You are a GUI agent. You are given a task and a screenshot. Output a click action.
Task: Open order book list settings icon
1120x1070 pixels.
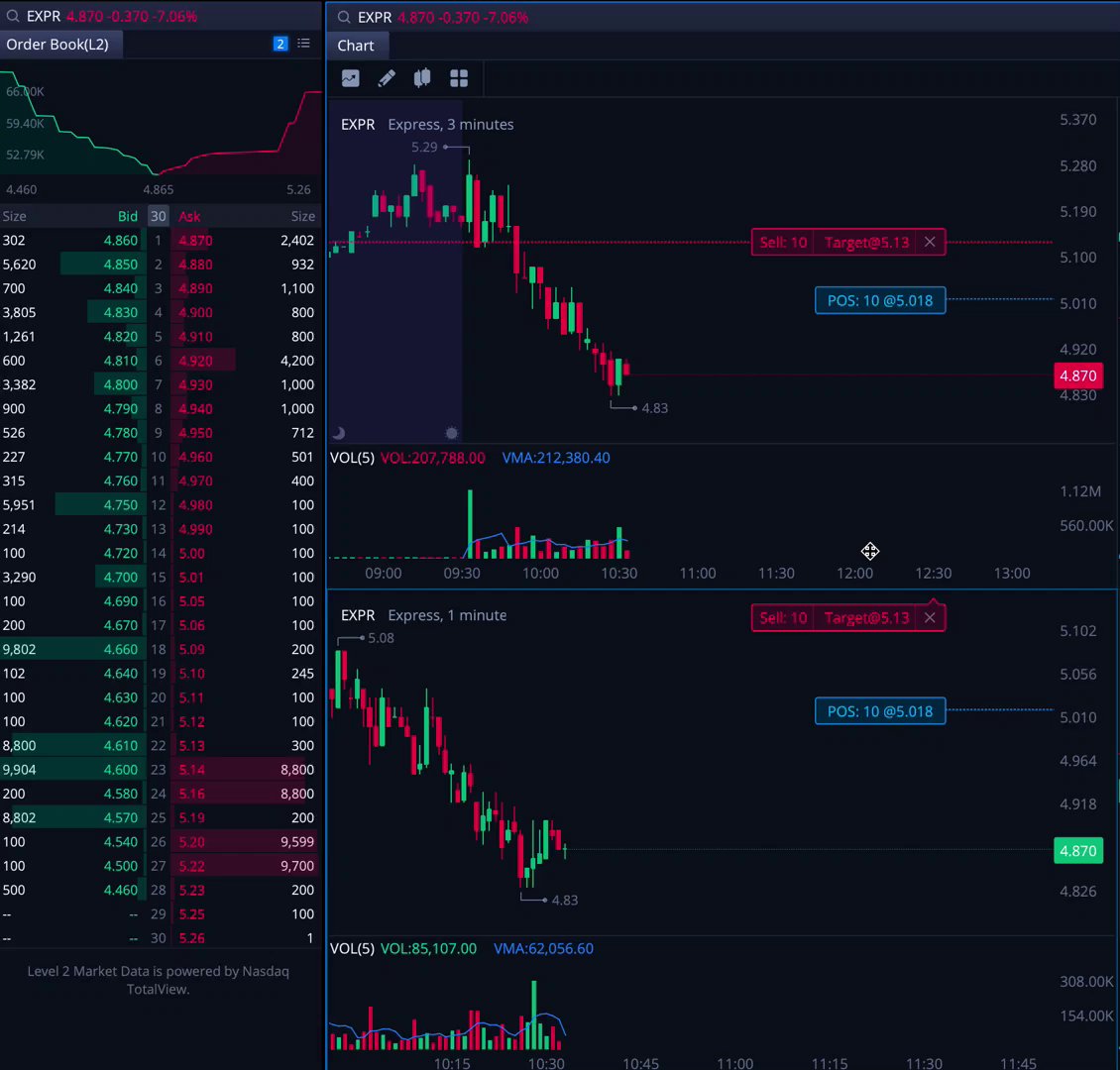(303, 45)
